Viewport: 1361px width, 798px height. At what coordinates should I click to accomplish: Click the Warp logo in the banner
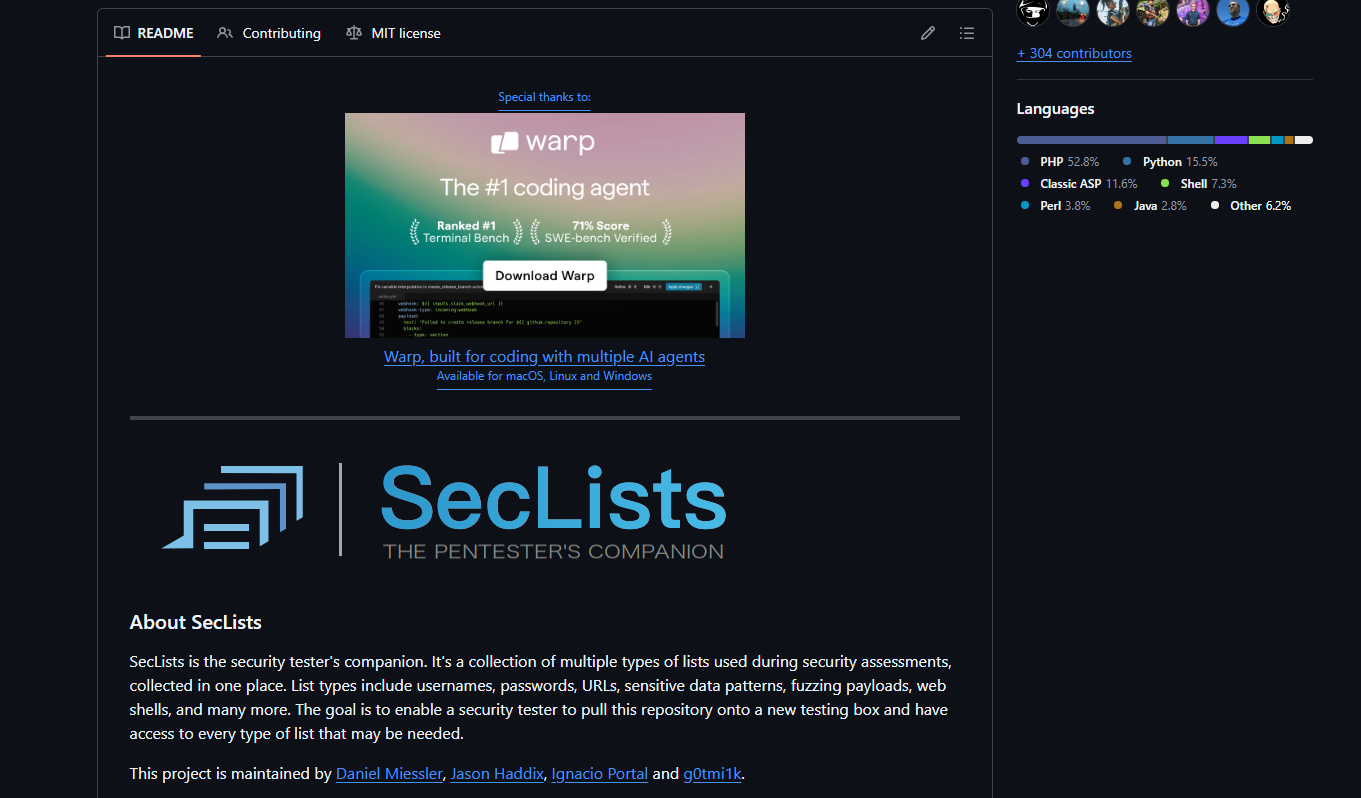pyautogui.click(x=544, y=143)
